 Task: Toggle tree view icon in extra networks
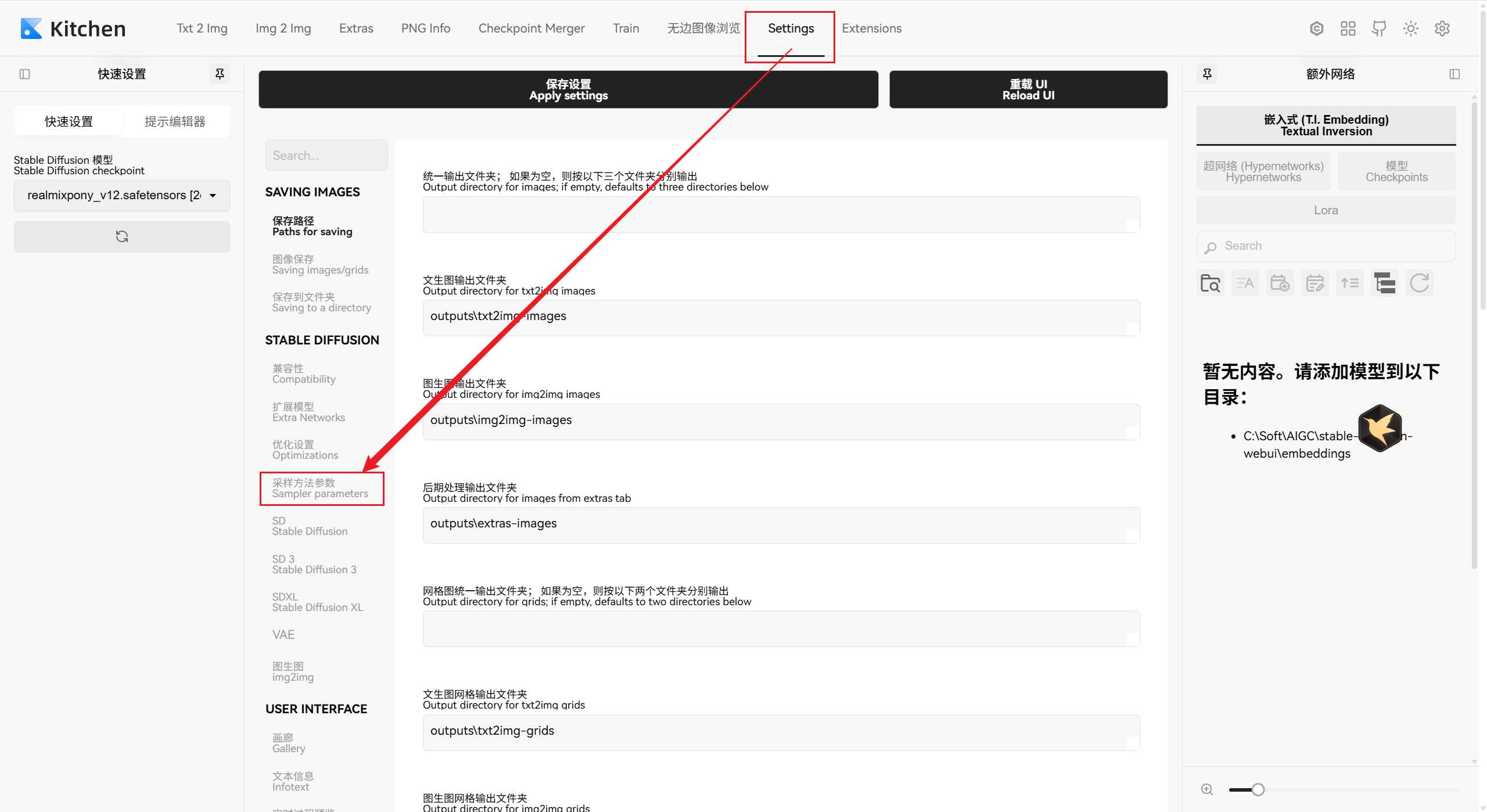coord(1385,283)
